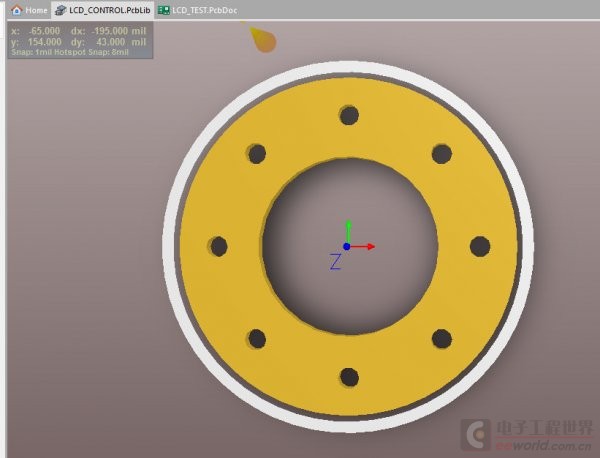Click the LCD_TEST.PcbDoc document icon
Viewport: 600px width, 458px height.
(163, 10)
